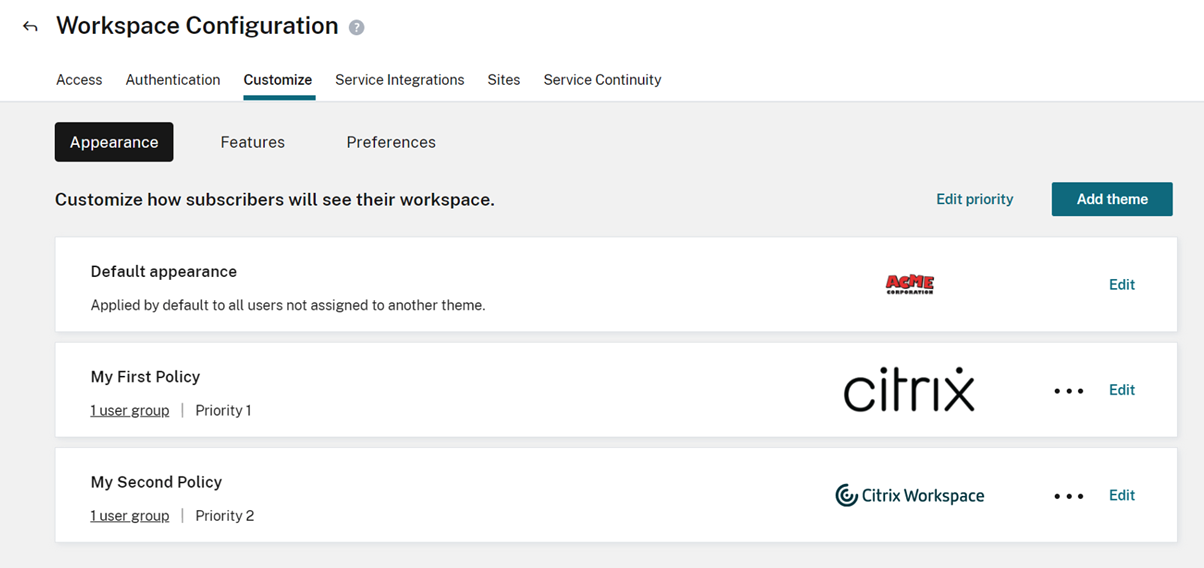Open user group link under My Second Policy
This screenshot has width=1204, height=568.
coord(130,516)
